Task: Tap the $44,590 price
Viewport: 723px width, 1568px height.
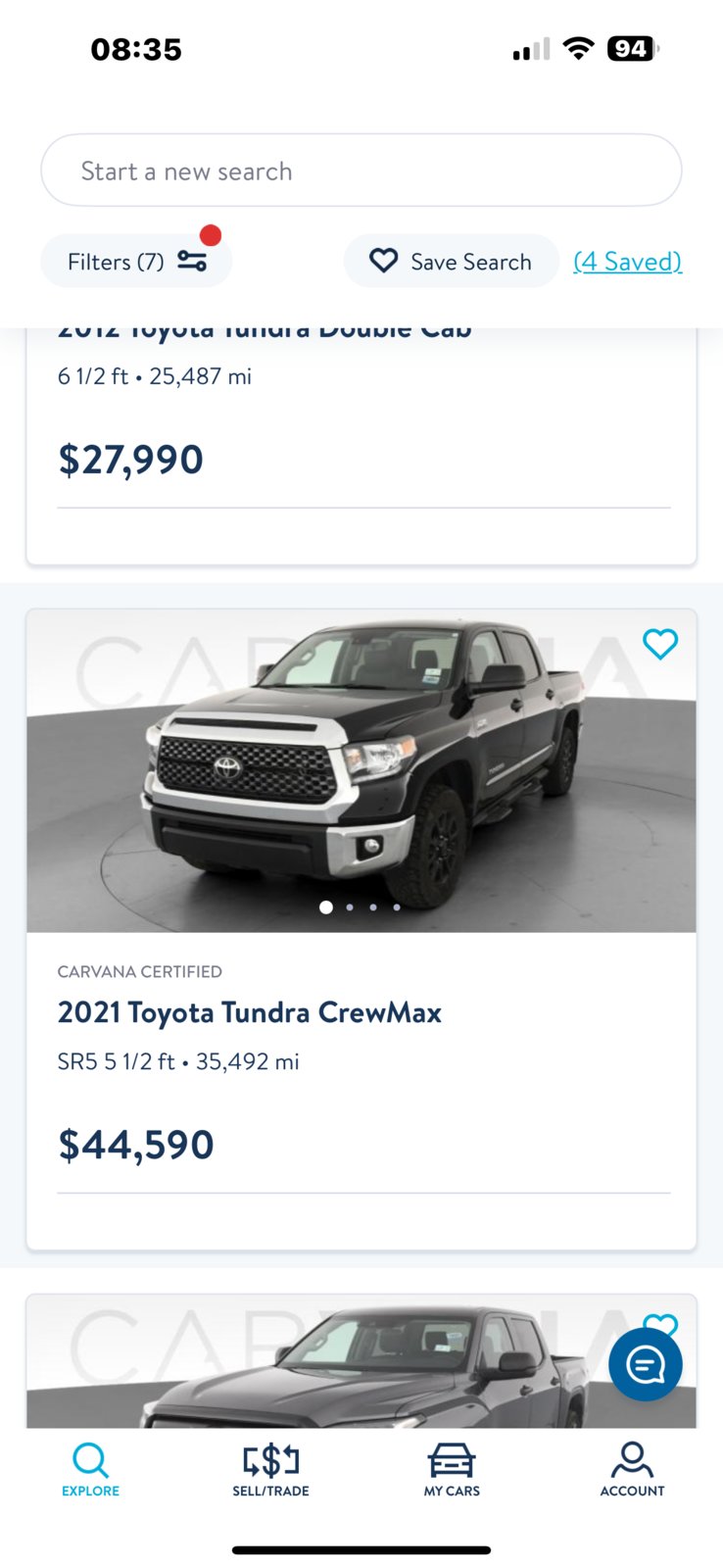Action: pos(136,1145)
